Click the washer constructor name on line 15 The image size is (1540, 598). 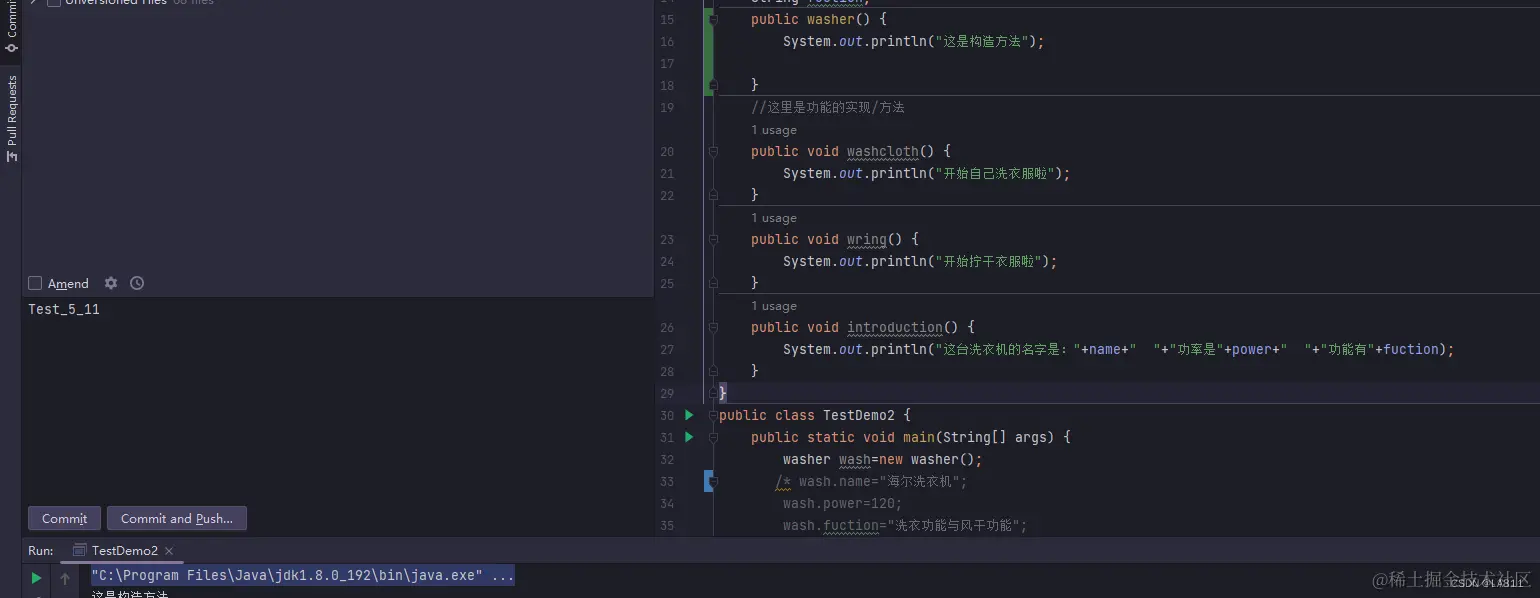pyautogui.click(x=830, y=19)
